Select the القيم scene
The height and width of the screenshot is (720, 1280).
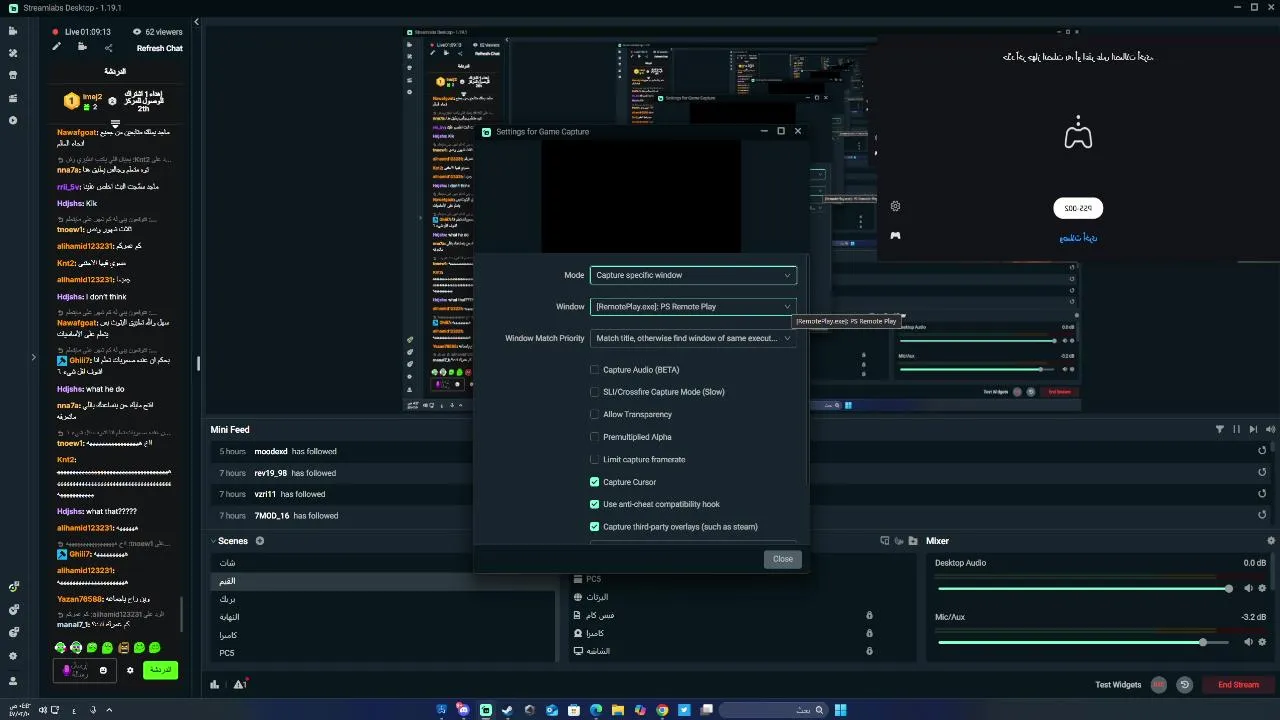(x=383, y=581)
